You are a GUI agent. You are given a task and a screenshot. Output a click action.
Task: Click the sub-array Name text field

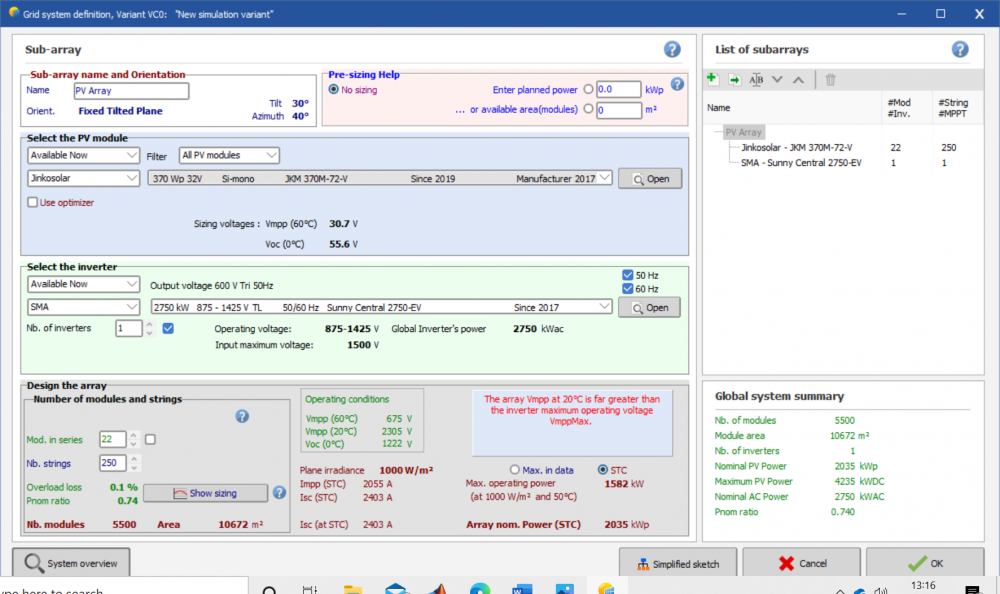[131, 91]
